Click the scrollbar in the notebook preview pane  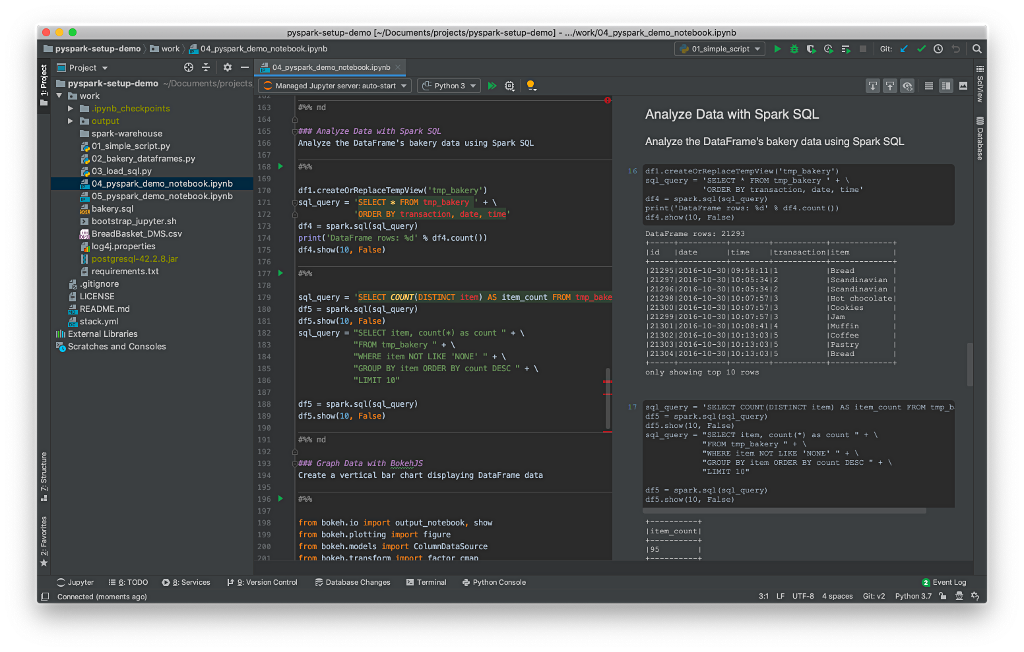(970, 364)
